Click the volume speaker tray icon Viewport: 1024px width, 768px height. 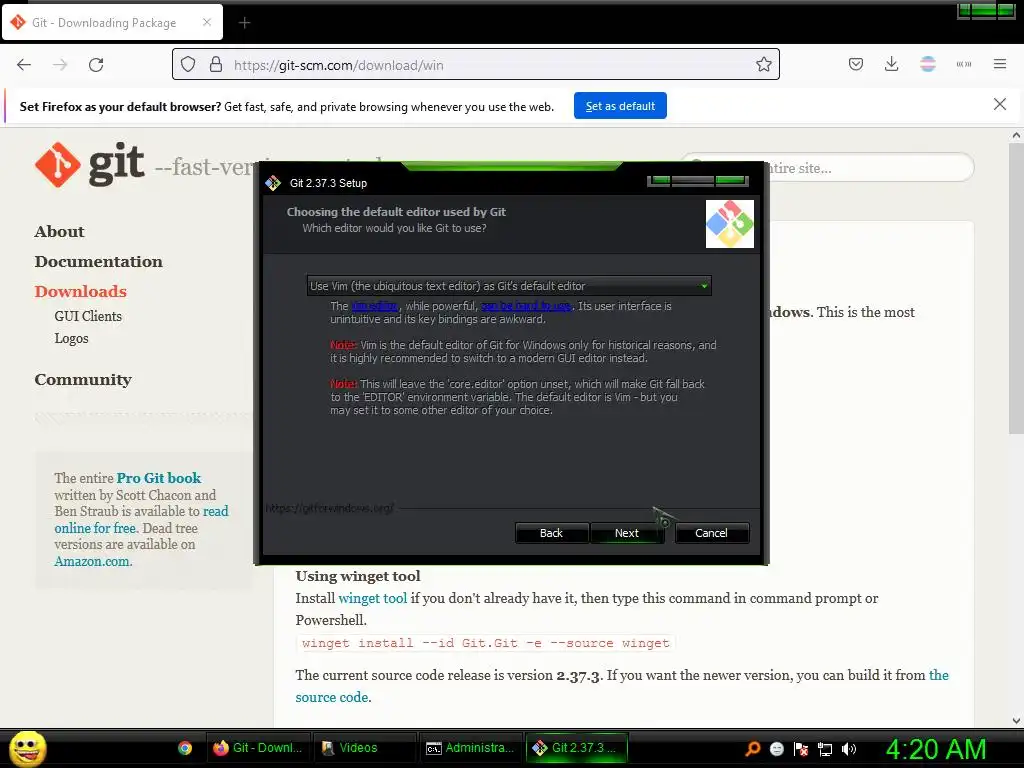point(849,748)
